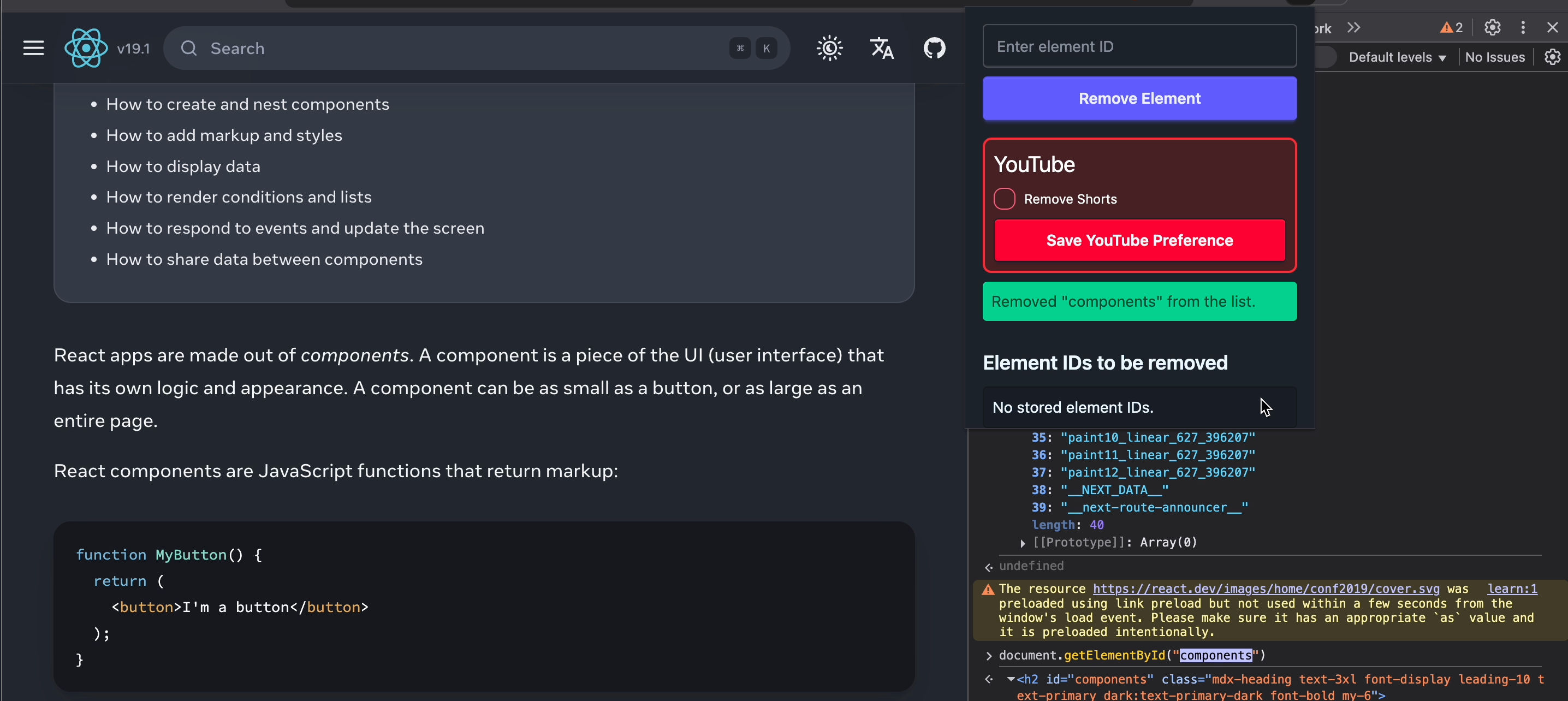This screenshot has height=701, width=1568.
Task: Click the Remove Element button
Action: pos(1139,99)
